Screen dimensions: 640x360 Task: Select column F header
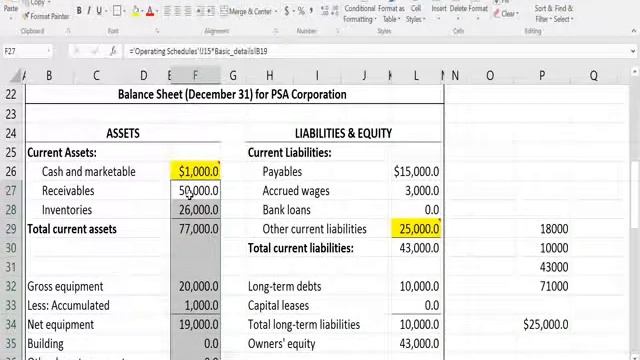(195, 76)
